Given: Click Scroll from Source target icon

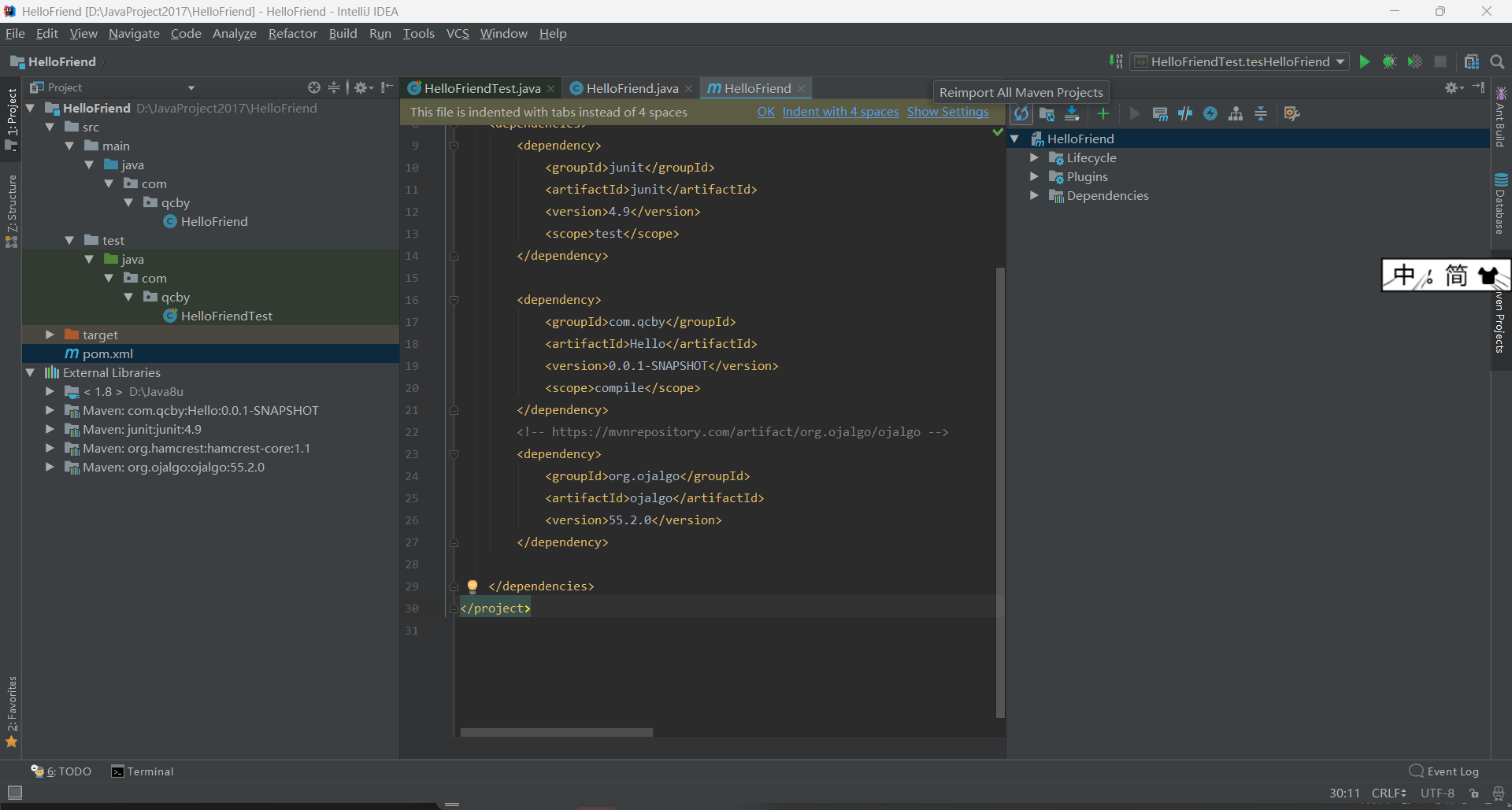Looking at the screenshot, I should [314, 87].
